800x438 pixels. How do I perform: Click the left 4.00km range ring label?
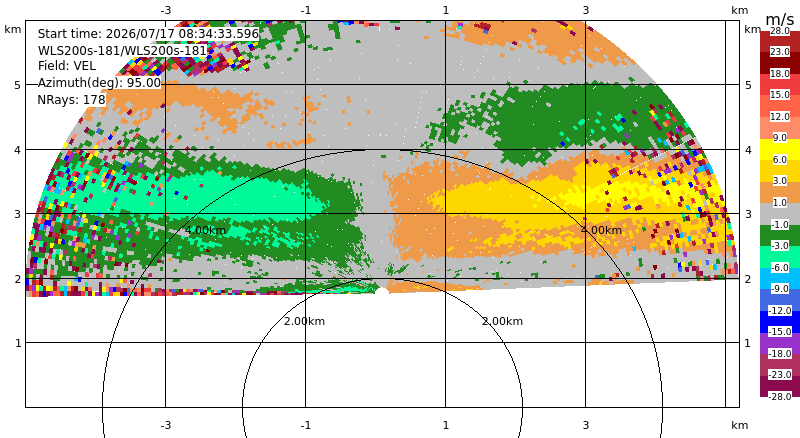[205, 230]
